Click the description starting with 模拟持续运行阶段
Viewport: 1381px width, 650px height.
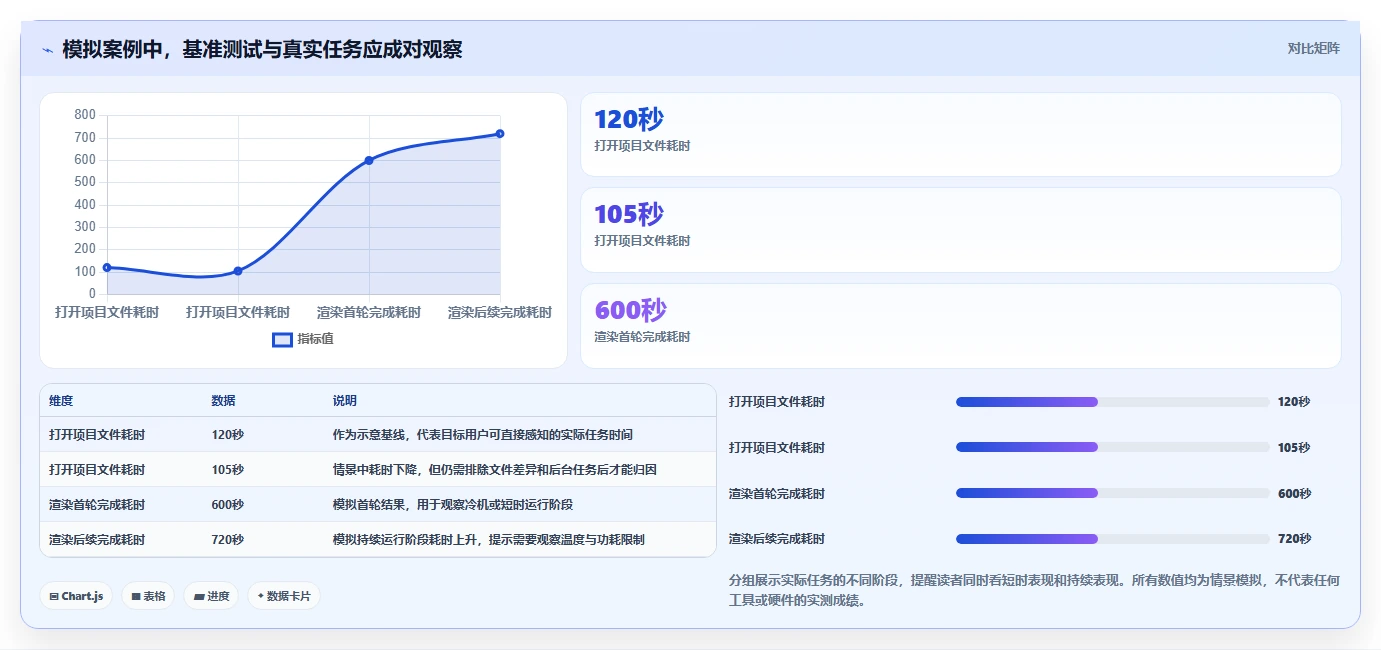pos(488,540)
